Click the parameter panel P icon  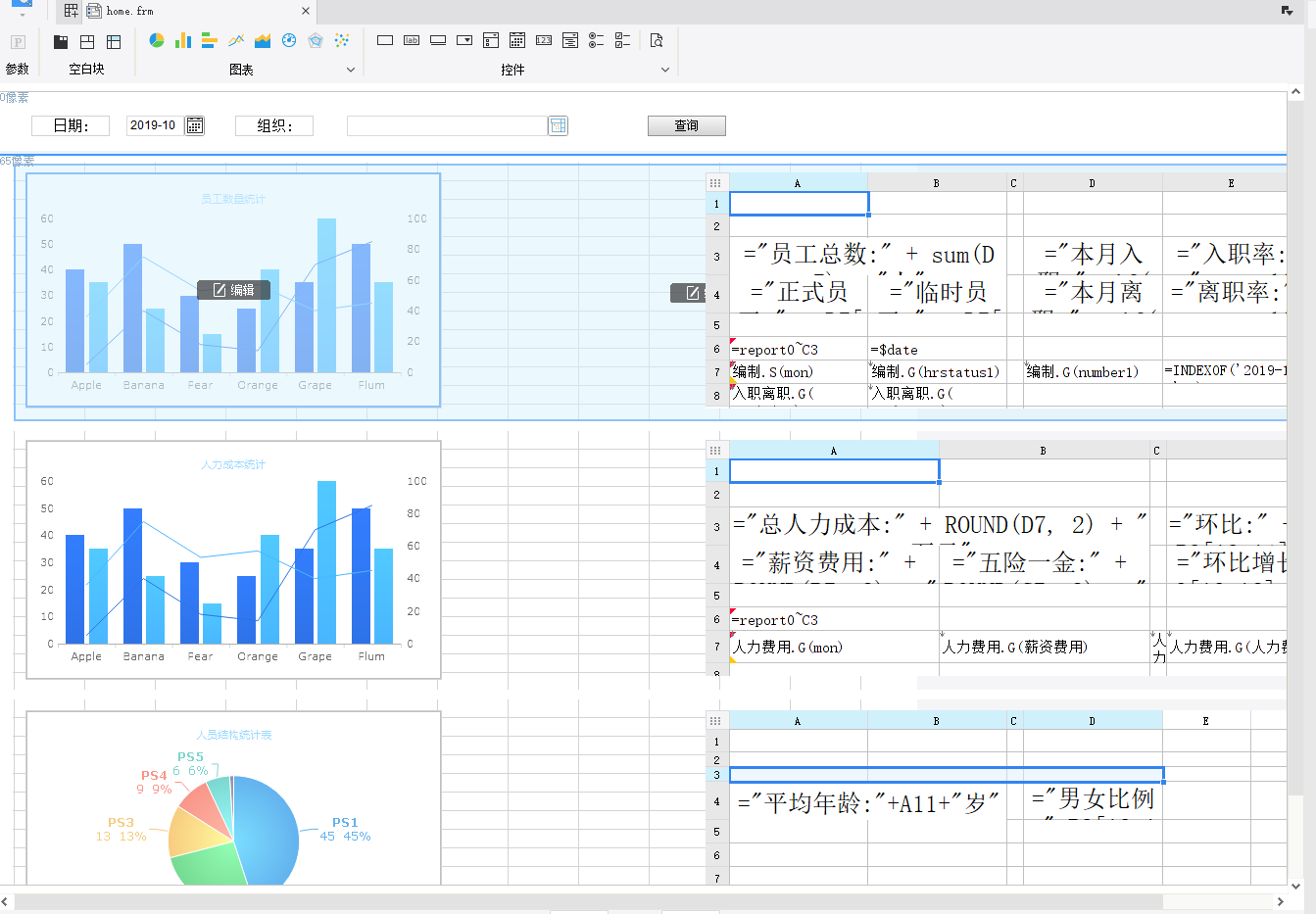18,42
